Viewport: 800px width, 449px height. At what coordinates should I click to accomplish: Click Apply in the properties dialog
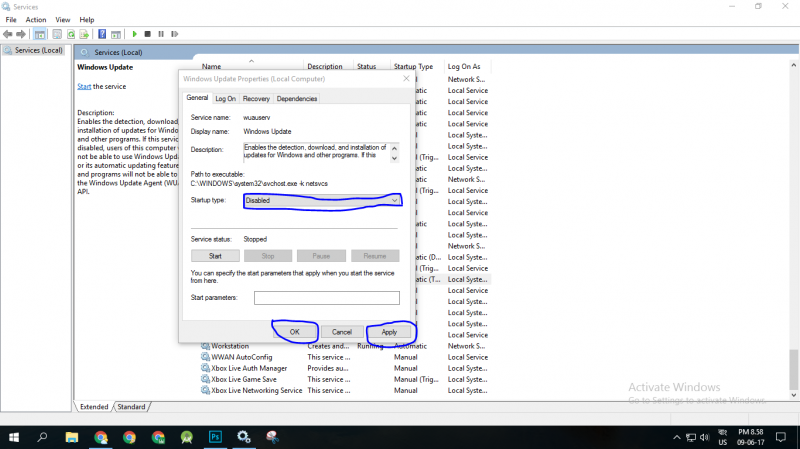coord(389,332)
